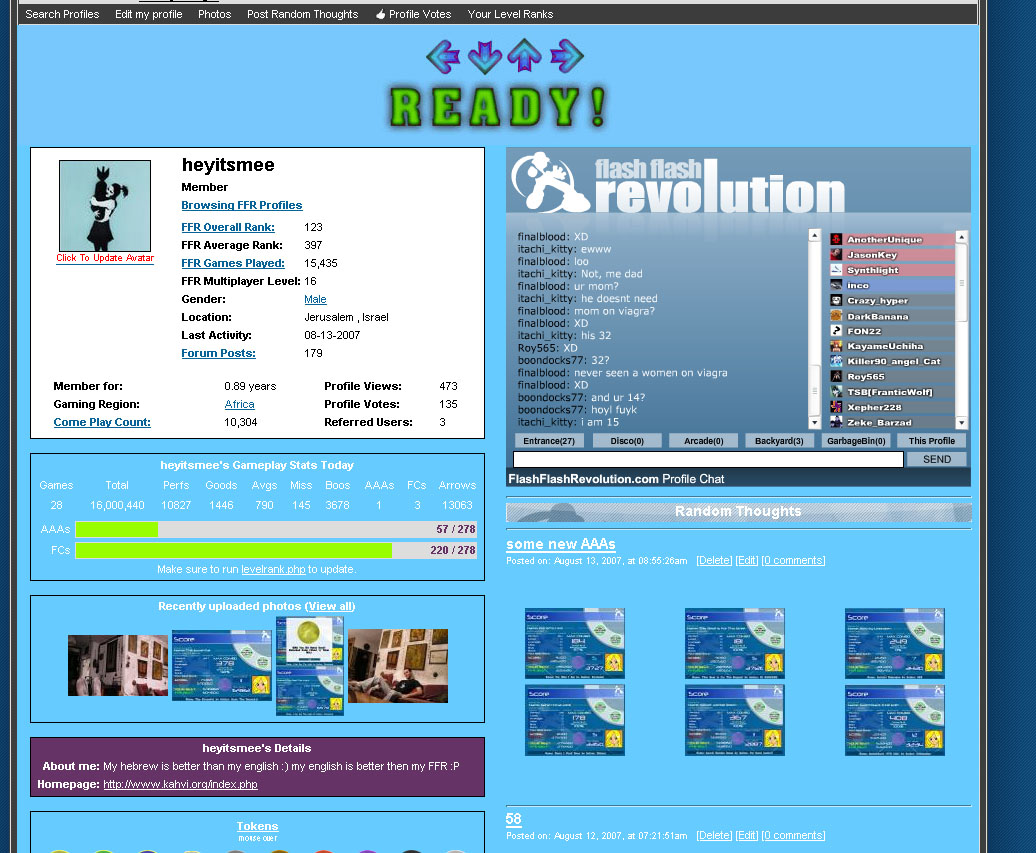Select AnotherUnique's avatar in chat user list
Image resolution: width=1036 pixels, height=853 pixels.
(x=836, y=239)
